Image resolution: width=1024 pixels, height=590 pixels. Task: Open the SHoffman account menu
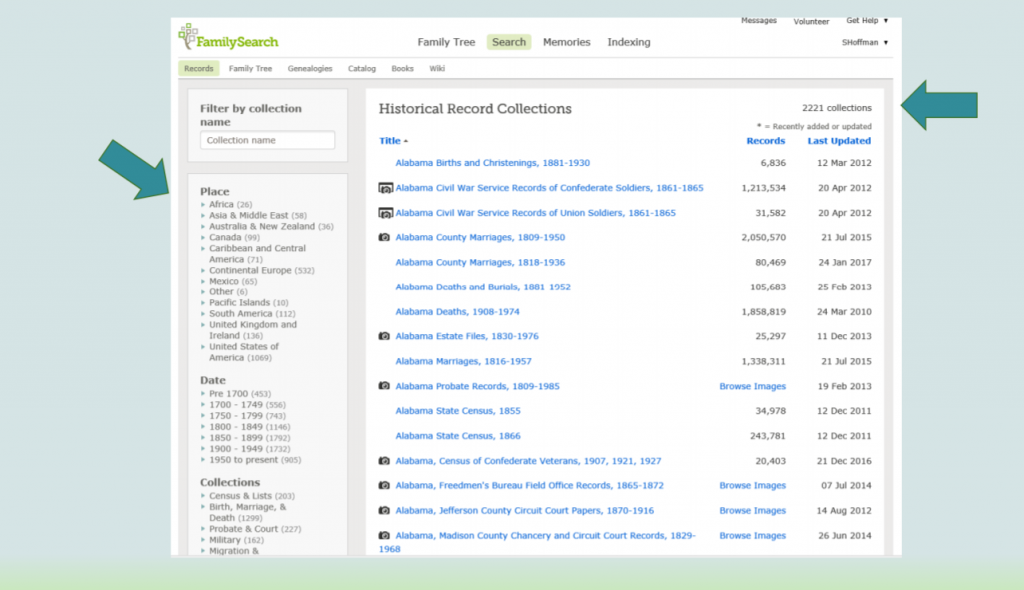pyautogui.click(x=865, y=42)
